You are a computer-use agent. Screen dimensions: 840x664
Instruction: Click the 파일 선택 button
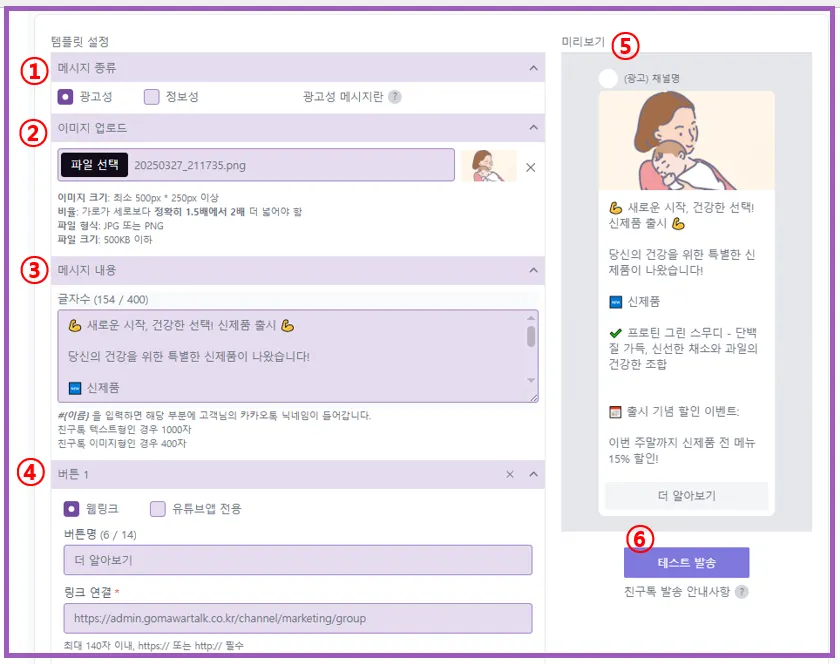click(94, 165)
